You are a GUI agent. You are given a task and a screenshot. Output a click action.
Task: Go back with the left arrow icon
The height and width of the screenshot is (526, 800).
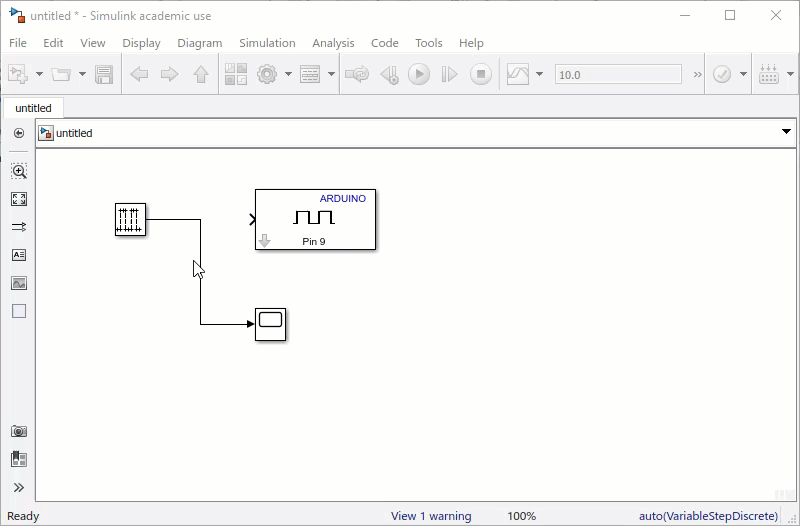[139, 74]
